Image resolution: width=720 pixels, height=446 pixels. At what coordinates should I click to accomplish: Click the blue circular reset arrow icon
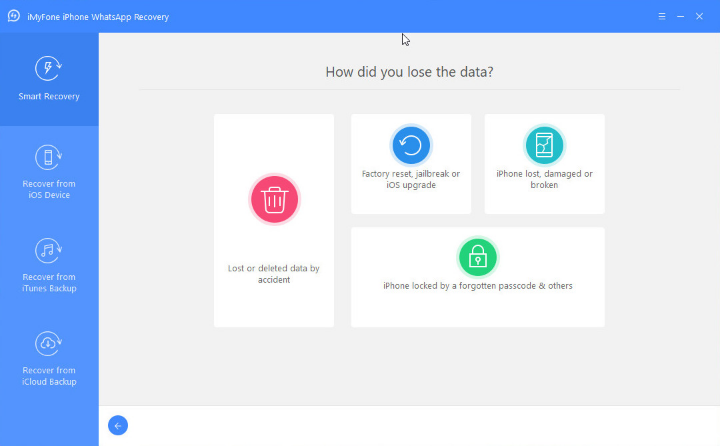411,145
